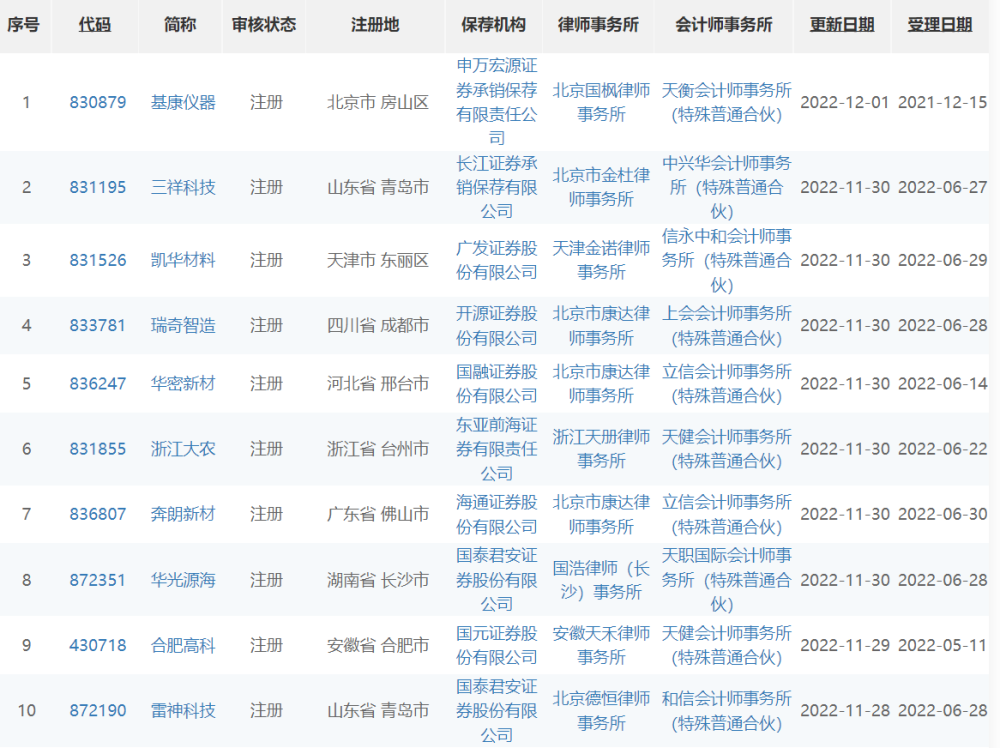This screenshot has width=1000, height=748.
Task: Click law firm 浙江天册律师事务所
Action: pyautogui.click(x=601, y=449)
